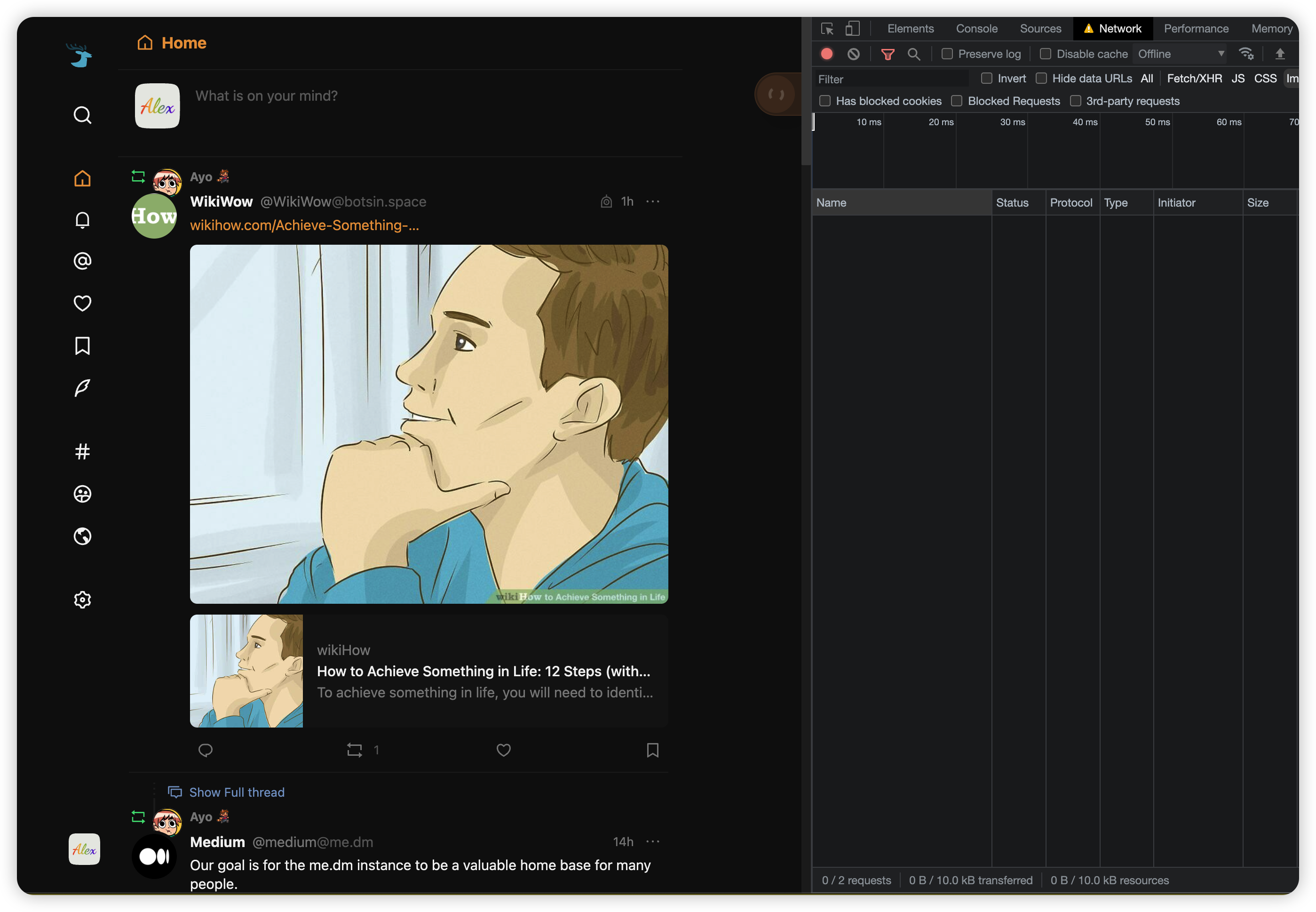This screenshot has height=912, width=1316.
Task: Check the Hide data URLs checkbox
Action: [1041, 78]
